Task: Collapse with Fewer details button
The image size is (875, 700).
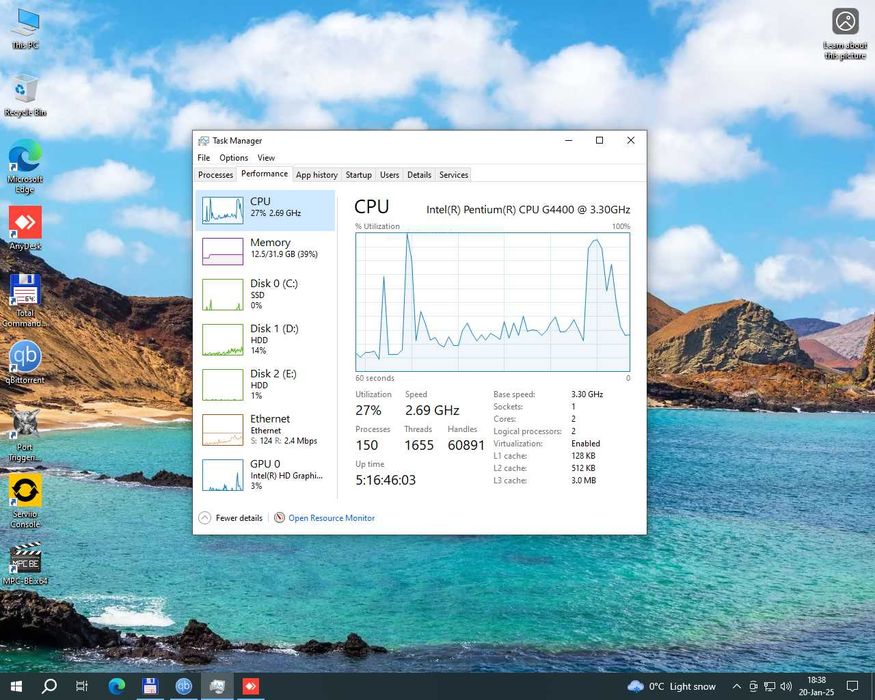Action: click(230, 518)
